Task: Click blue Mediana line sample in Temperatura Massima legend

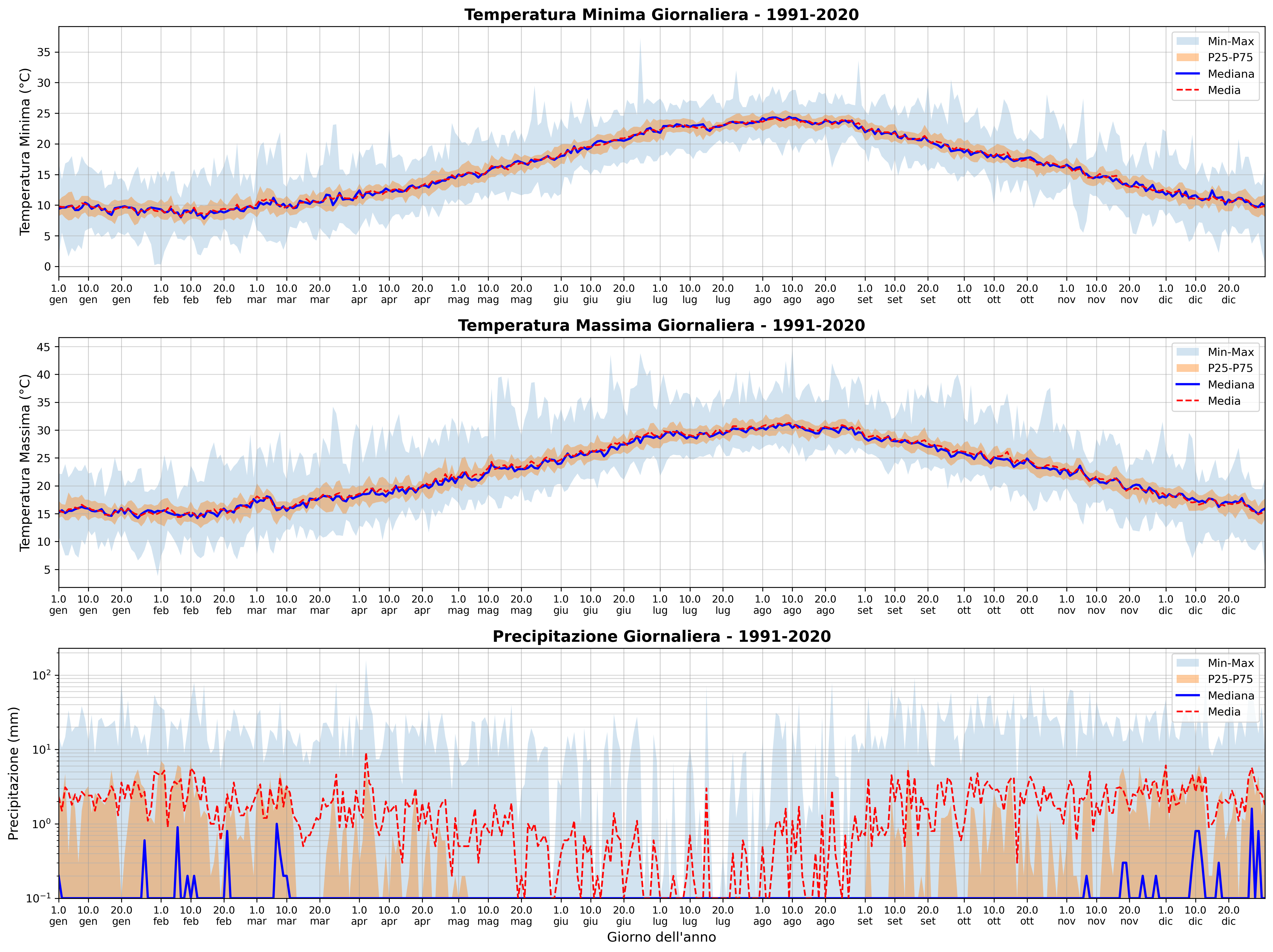Action: (1188, 385)
